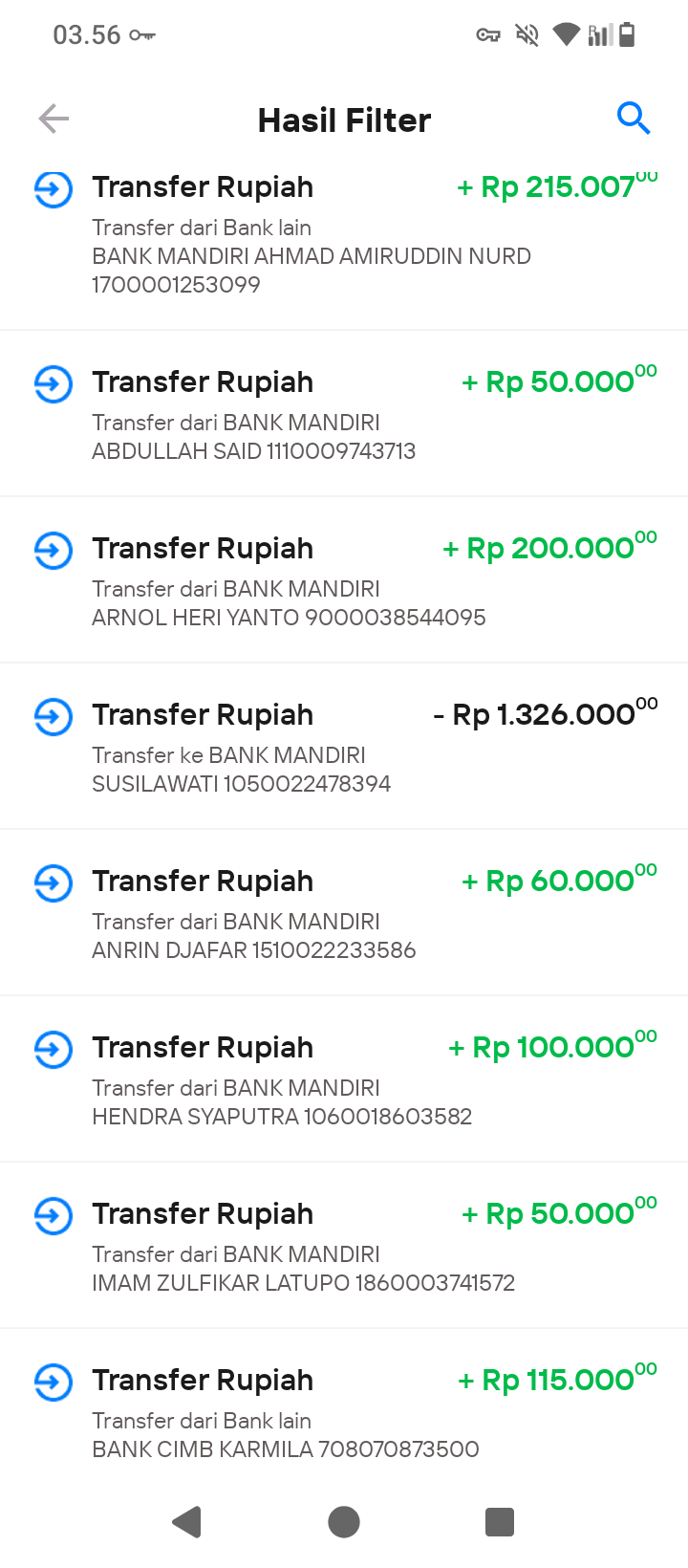This screenshot has width=688, height=1568.
Task: Tap transfer icon for the SUSILAWATI transaction
Action: pos(54,716)
